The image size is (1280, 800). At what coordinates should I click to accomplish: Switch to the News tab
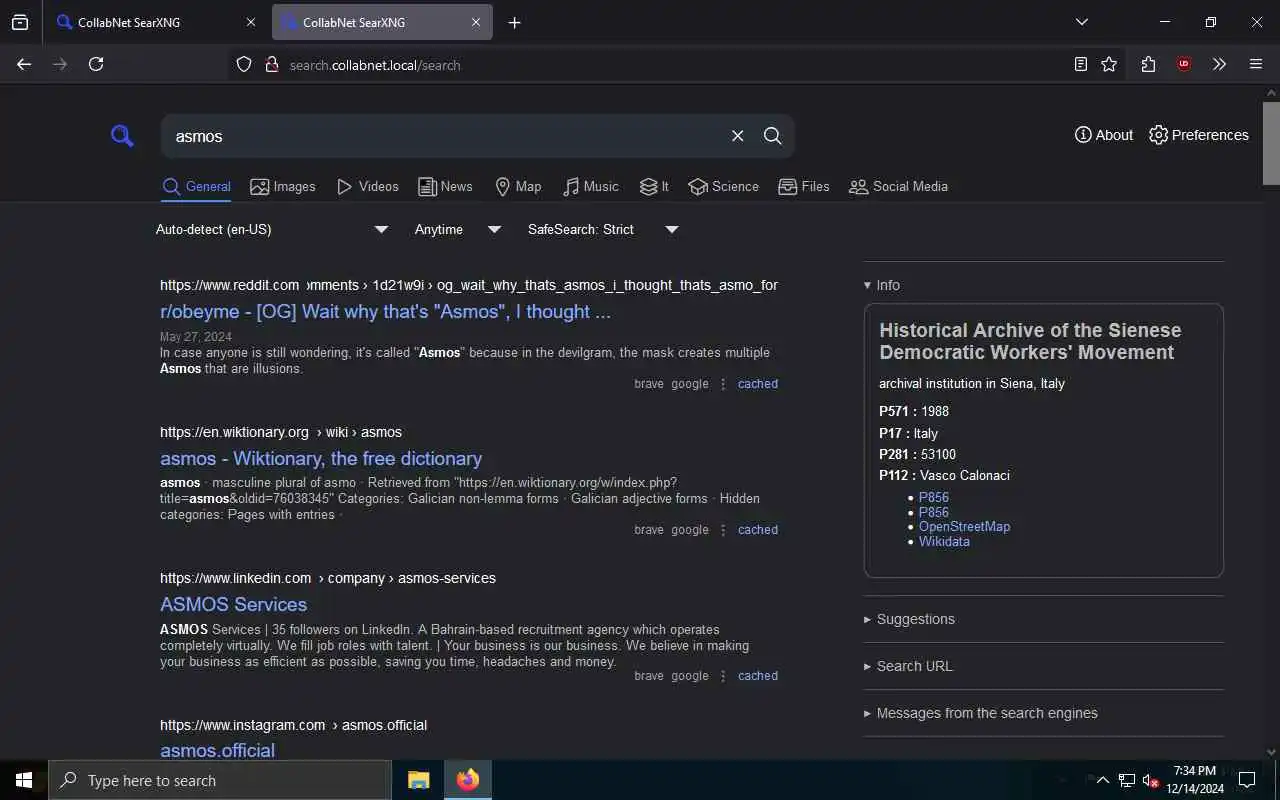(445, 187)
